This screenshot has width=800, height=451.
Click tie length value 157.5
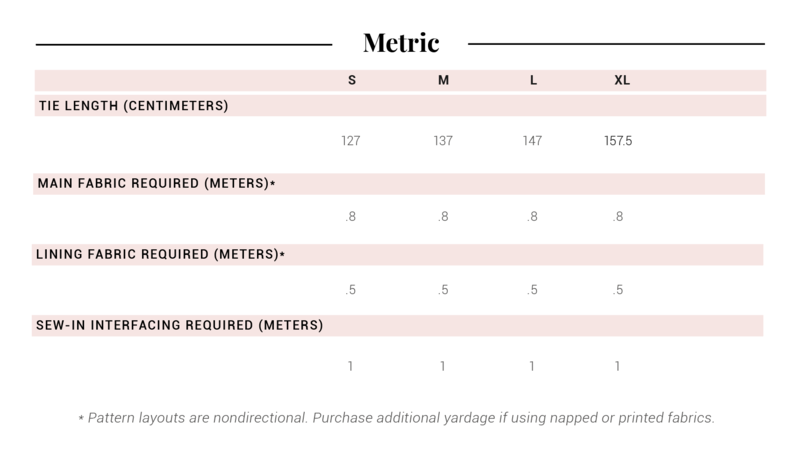618,141
